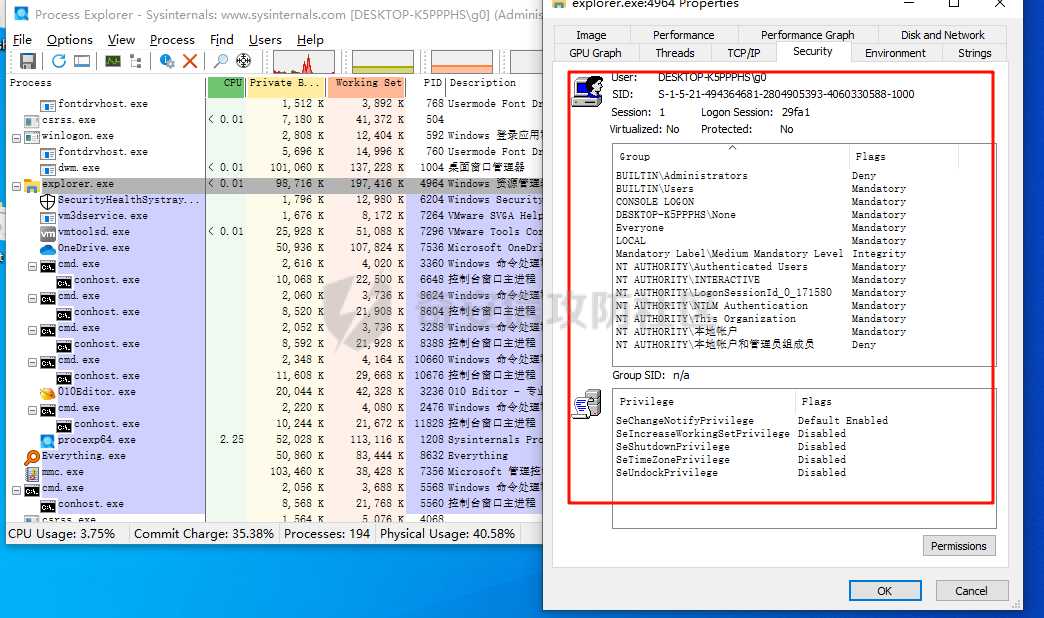Viewport: 1044px width, 618px height.
Task: Click the Commit Charge status bar entry
Action: [204, 534]
